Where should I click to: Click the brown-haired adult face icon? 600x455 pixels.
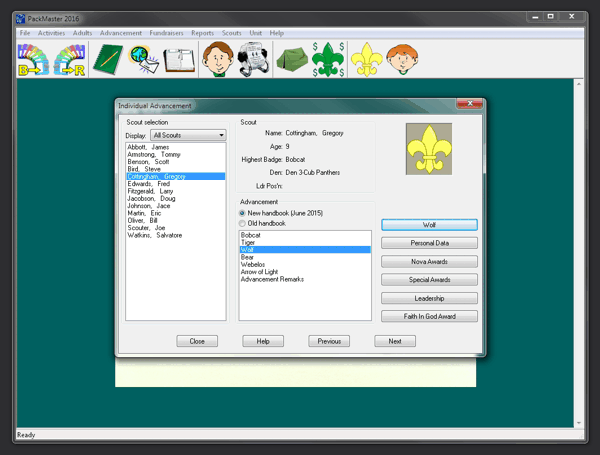click(218, 59)
